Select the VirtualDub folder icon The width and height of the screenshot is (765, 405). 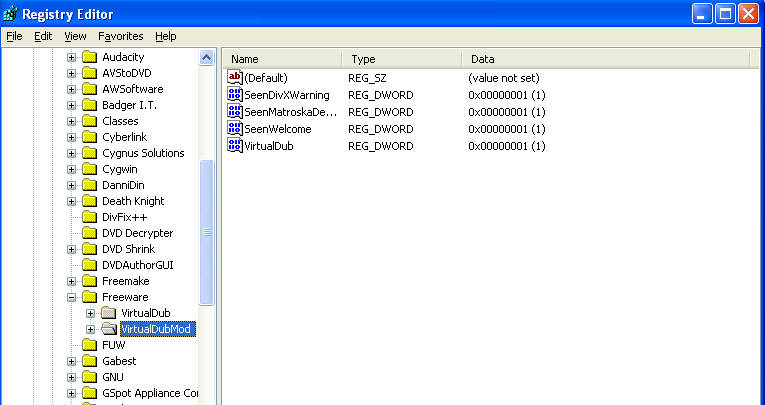tap(109, 313)
